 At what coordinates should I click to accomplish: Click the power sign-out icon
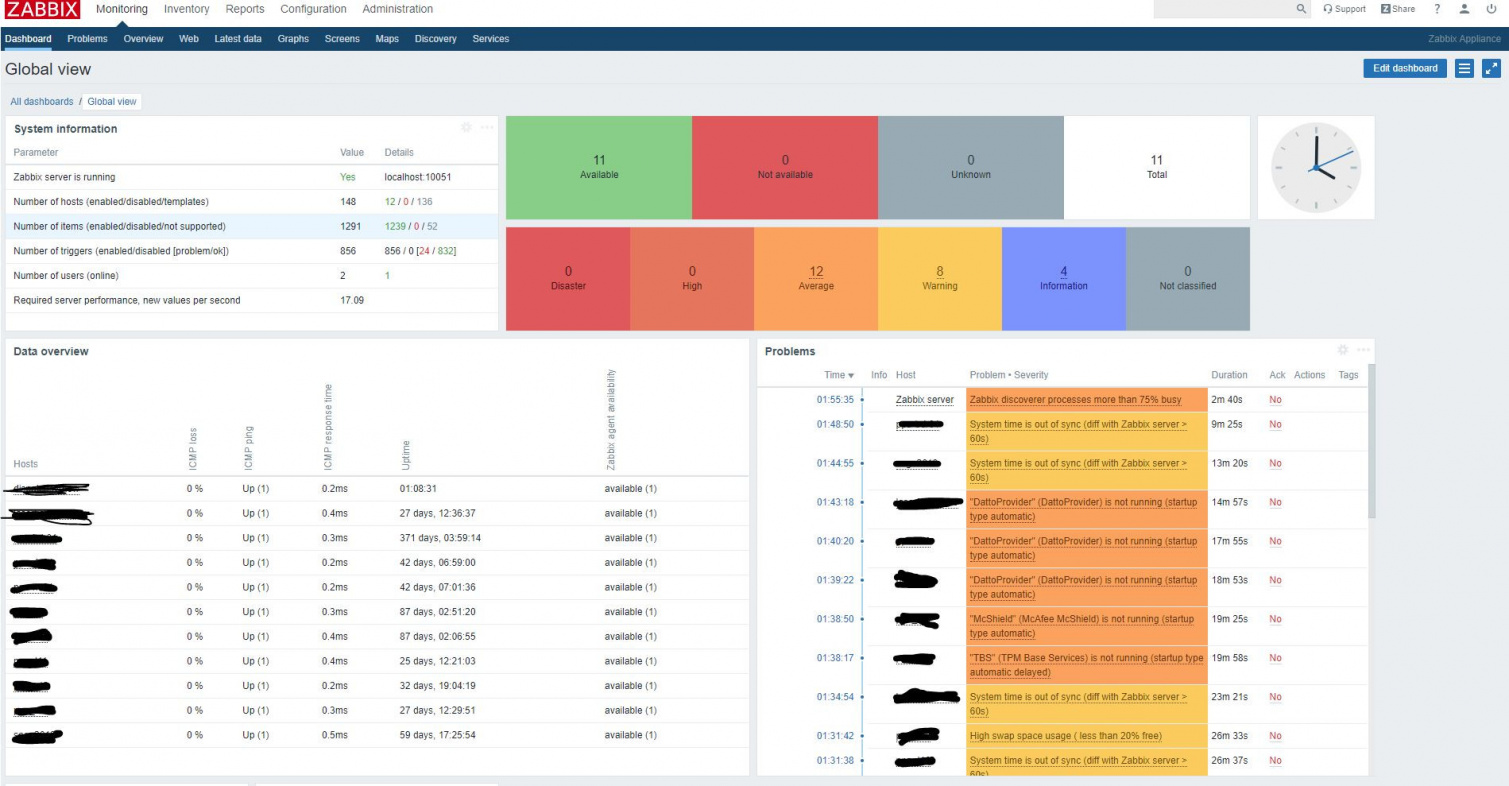[x=1491, y=9]
